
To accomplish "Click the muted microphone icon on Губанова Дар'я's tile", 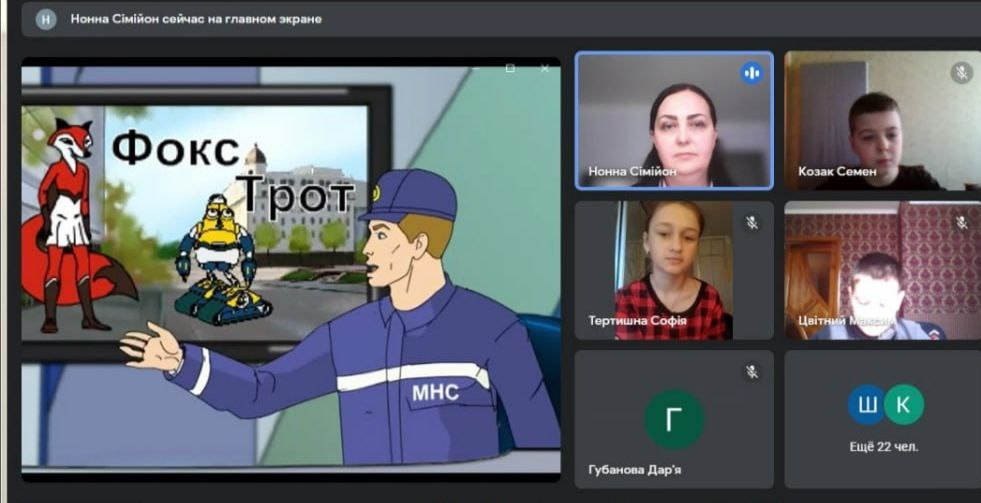I will (752, 372).
